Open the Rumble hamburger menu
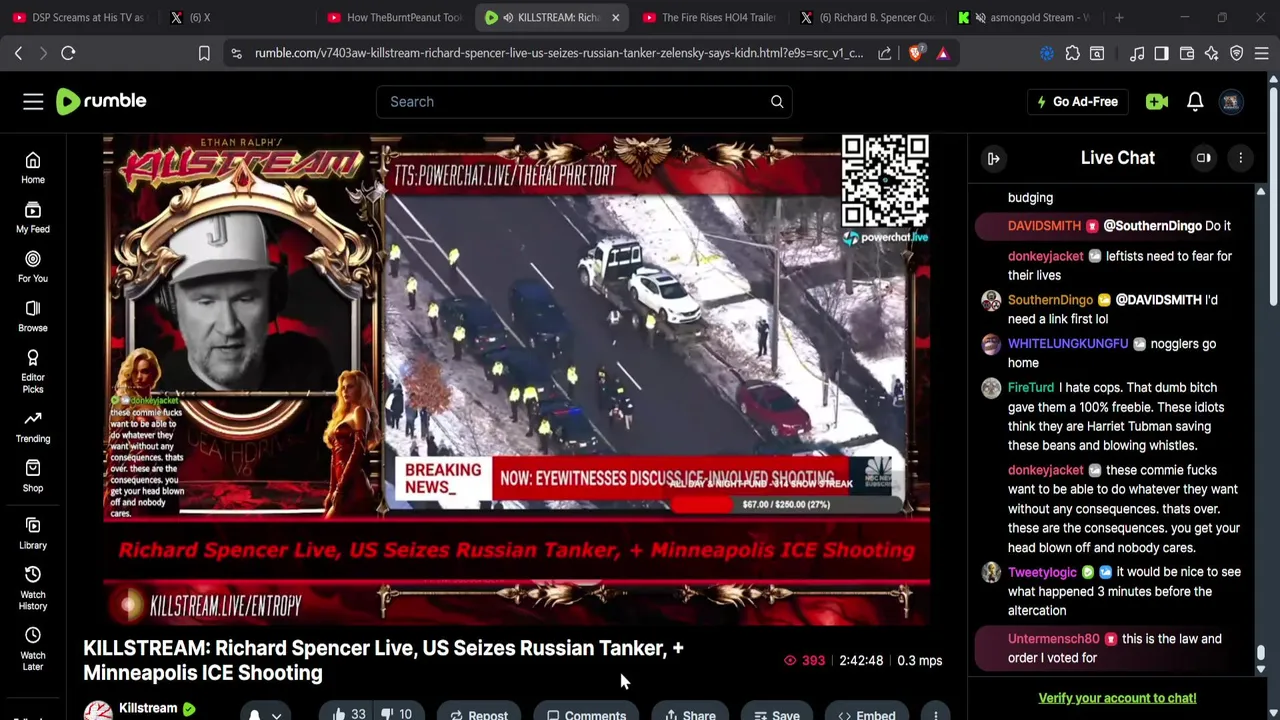The height and width of the screenshot is (720, 1280). point(33,101)
